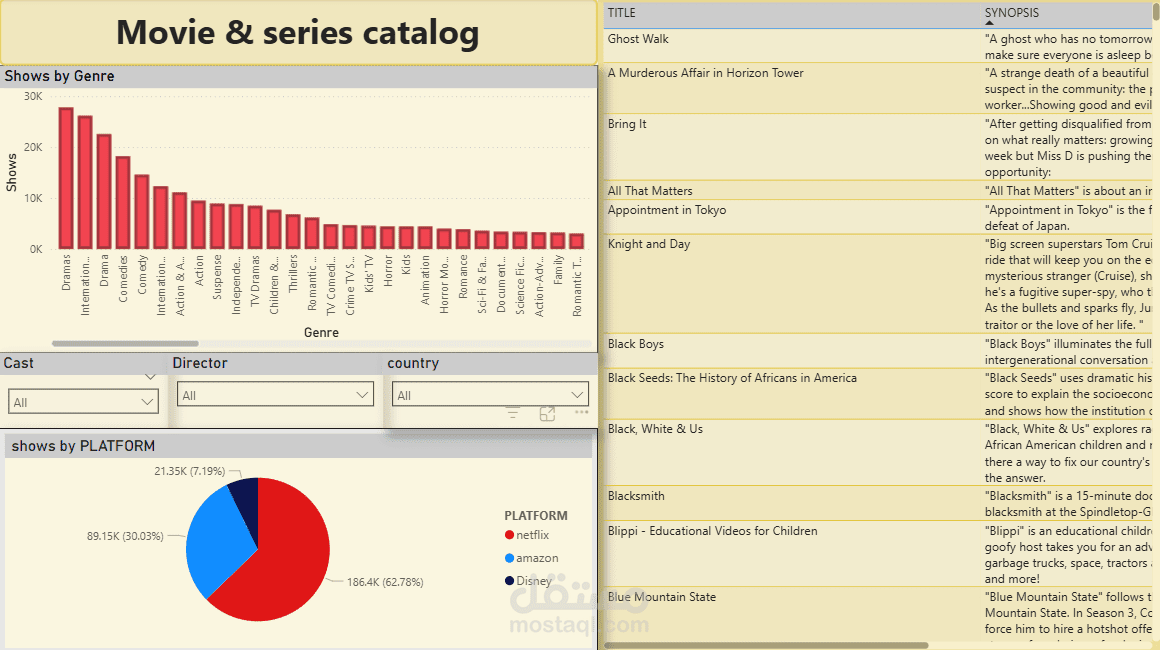Click the Knight and Day synopsis cell
1160x650 pixels.
(x=1069, y=284)
